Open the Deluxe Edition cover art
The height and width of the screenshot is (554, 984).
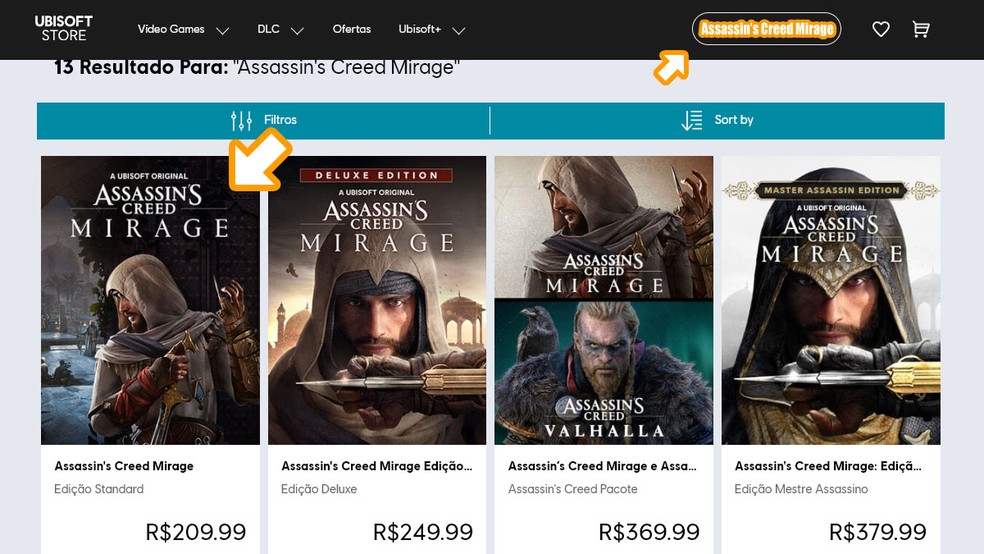377,300
